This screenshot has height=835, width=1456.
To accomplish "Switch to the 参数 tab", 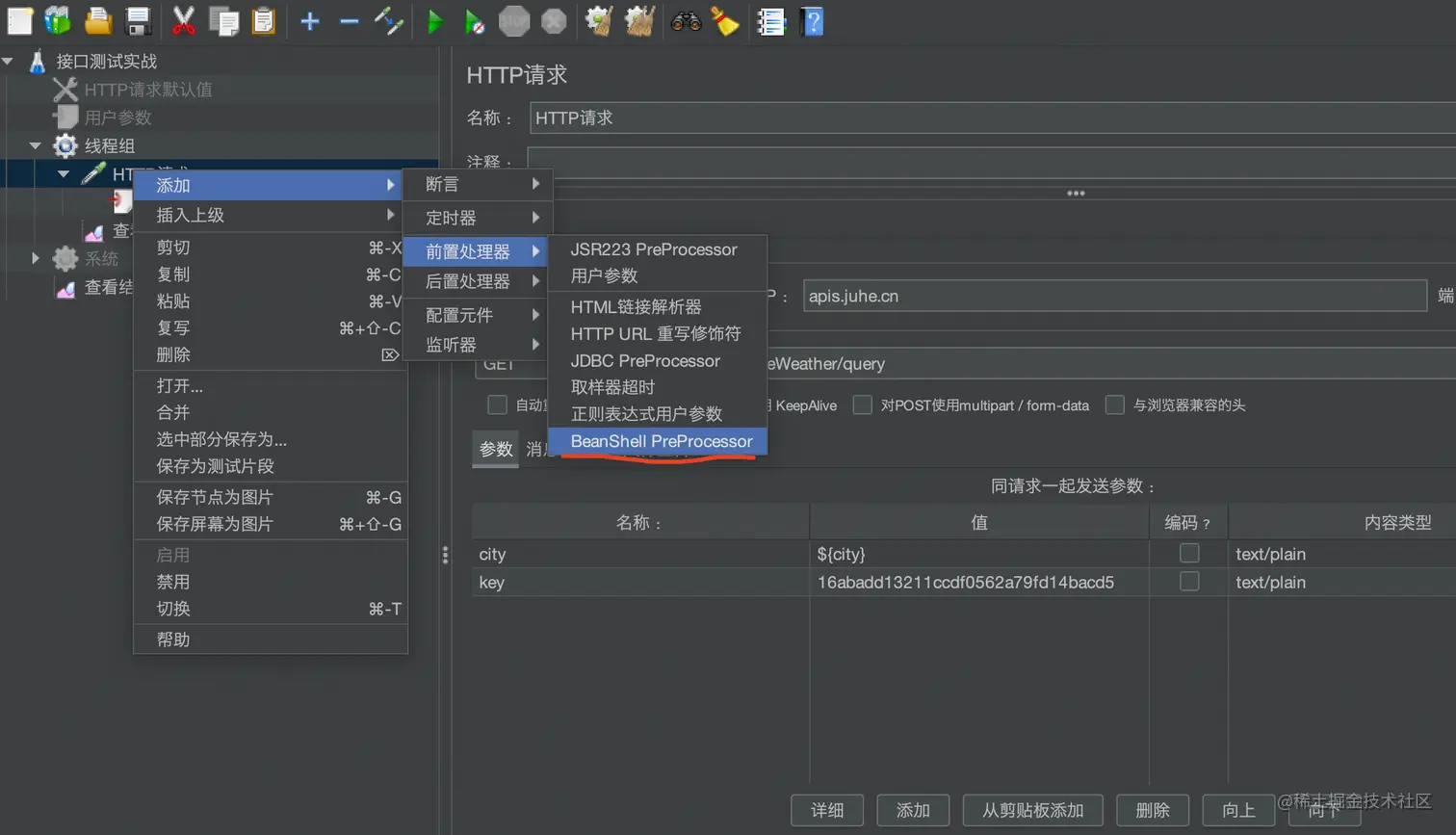I will [x=496, y=450].
